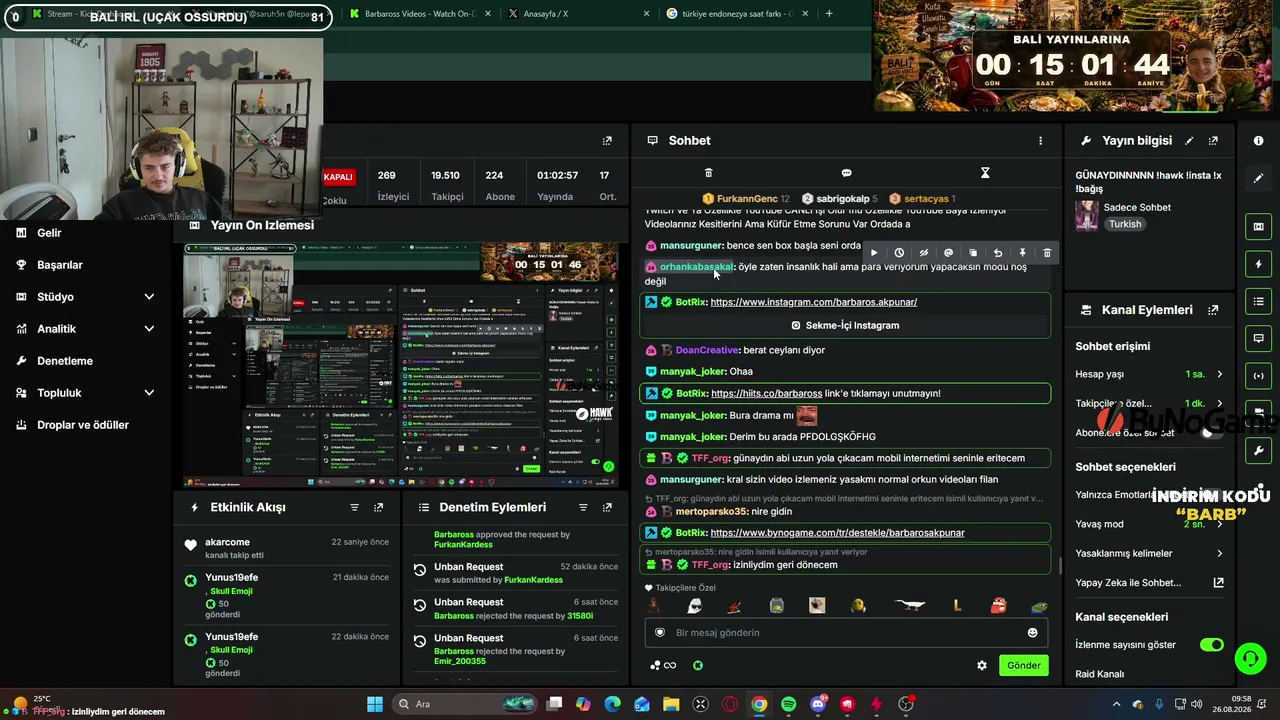Click the green headset support button

[1250, 658]
